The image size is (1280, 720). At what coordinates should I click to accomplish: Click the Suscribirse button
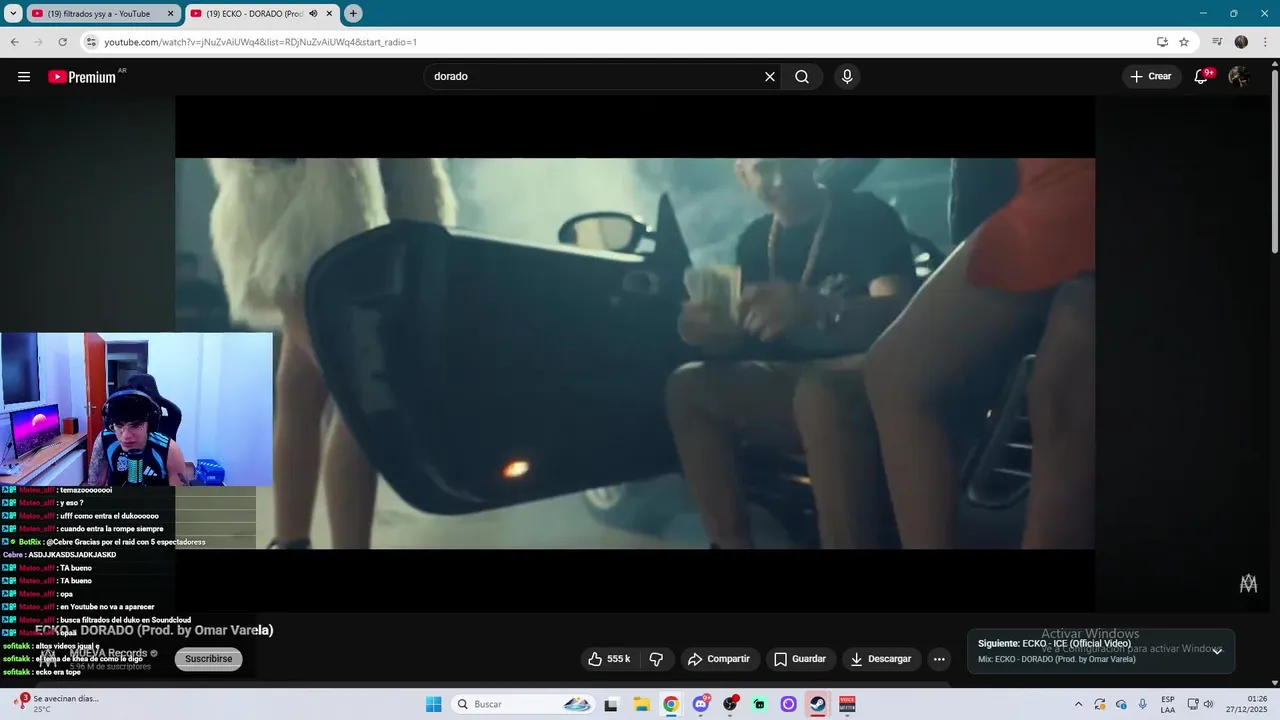tap(208, 659)
